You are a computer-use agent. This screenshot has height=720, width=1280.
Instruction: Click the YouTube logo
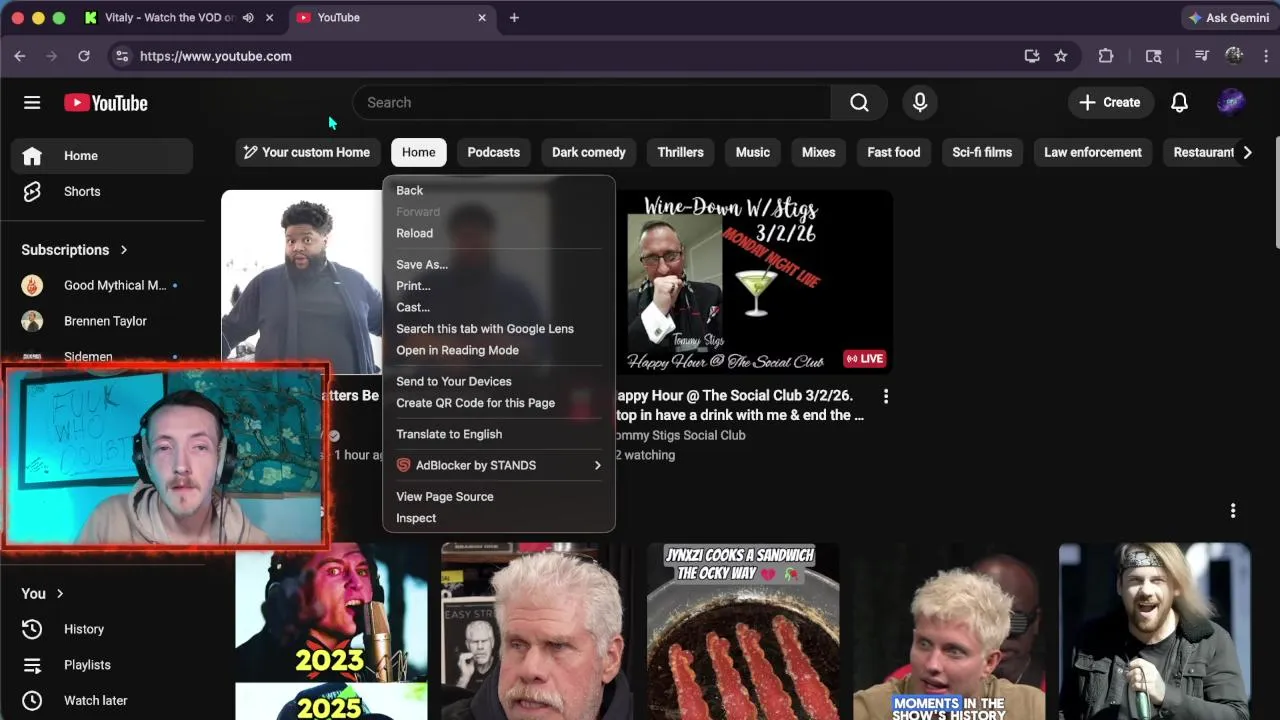pyautogui.click(x=106, y=103)
